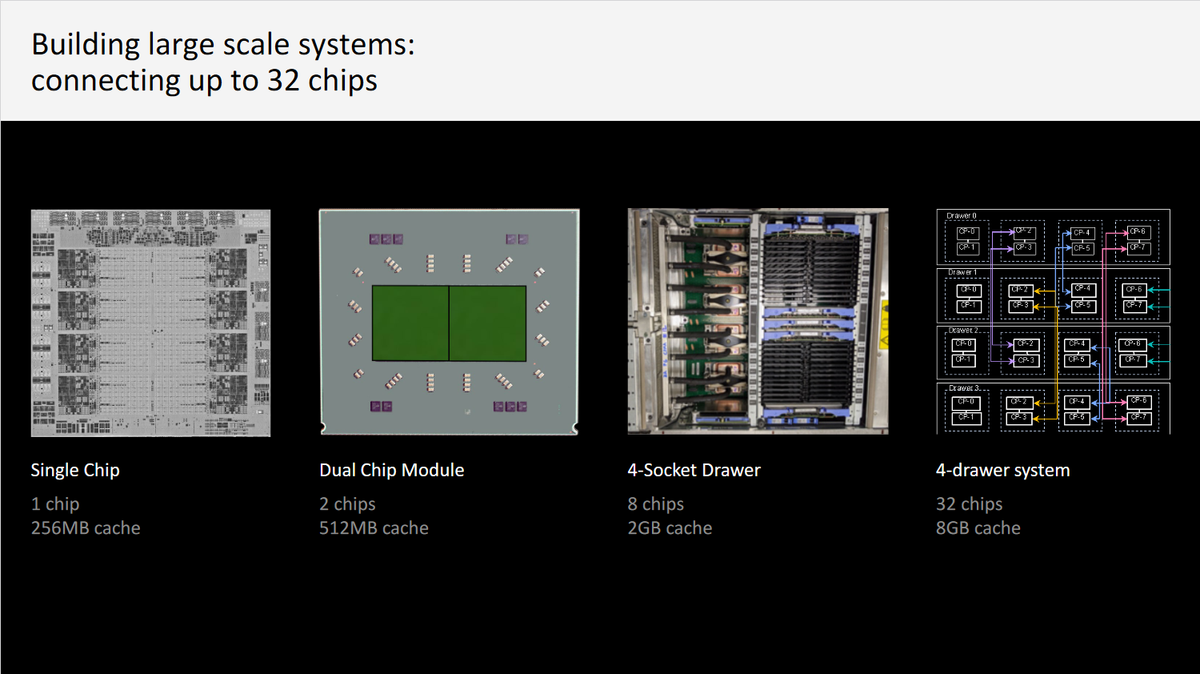Viewport: 1200px width, 674px height.
Task: Click the CP-6 node in Drawer 2
Action: 1131,345
